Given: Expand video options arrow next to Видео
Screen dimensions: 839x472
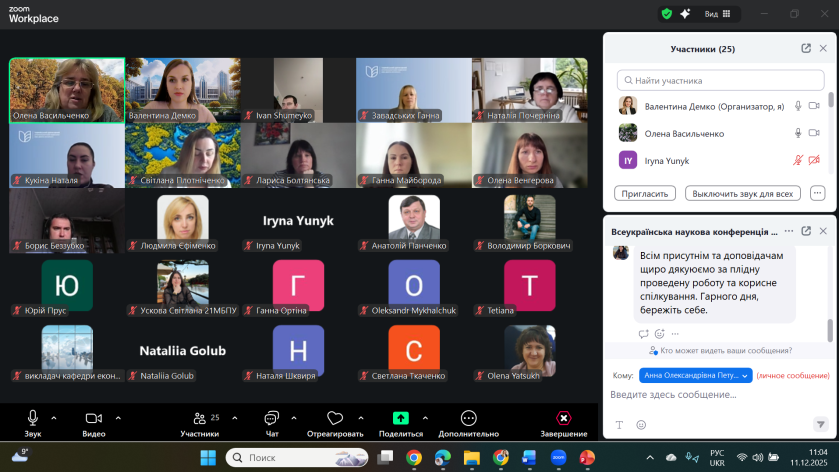Looking at the screenshot, I should (118, 418).
